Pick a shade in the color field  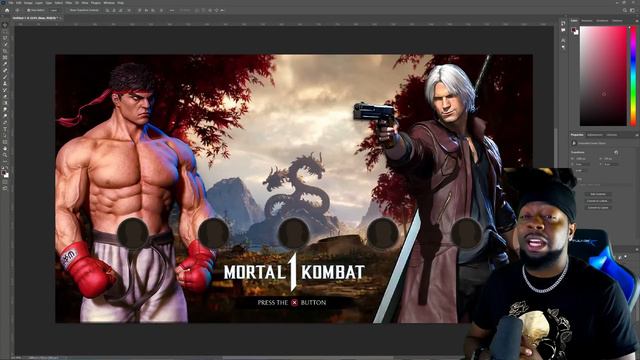603,76
